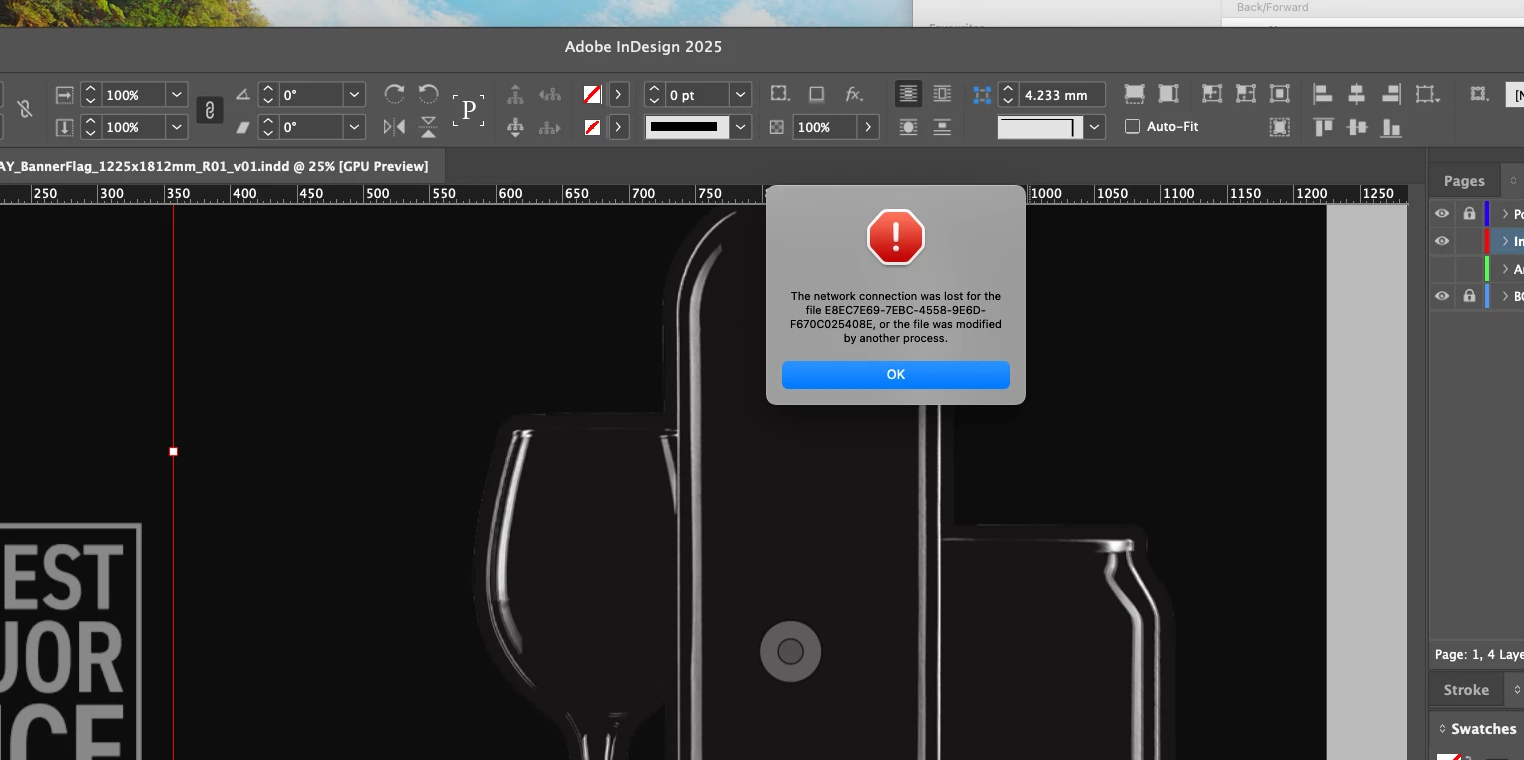Open the corner shape dropdown

[x=1095, y=127]
